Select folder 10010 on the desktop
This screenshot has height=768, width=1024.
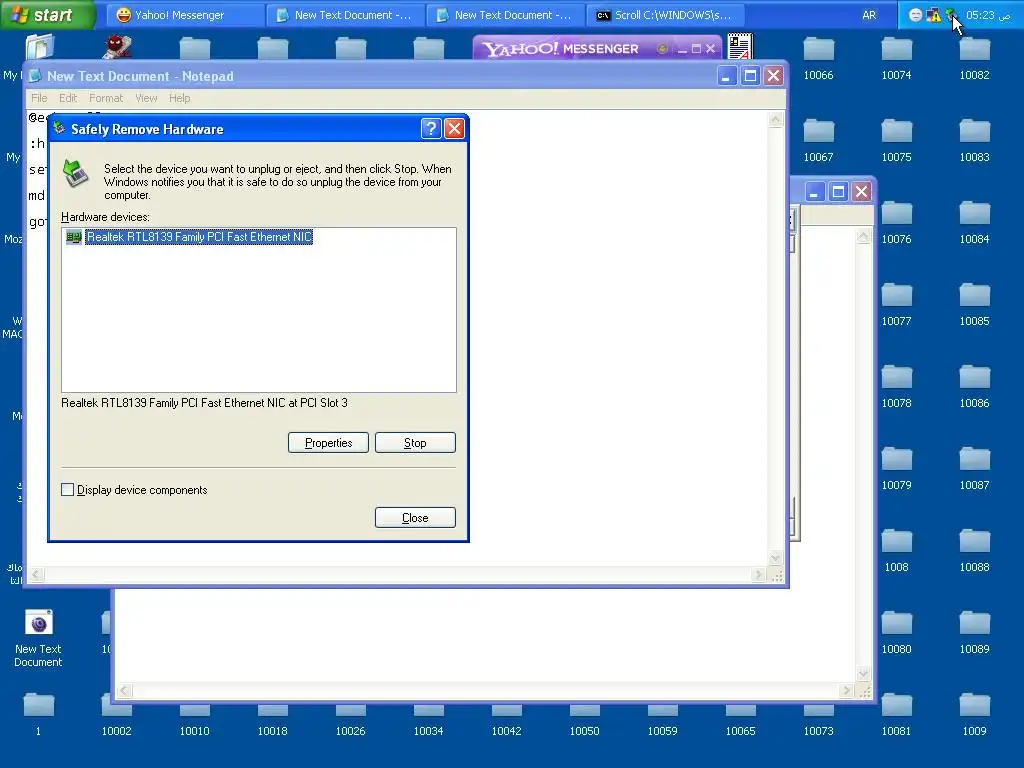click(x=195, y=721)
